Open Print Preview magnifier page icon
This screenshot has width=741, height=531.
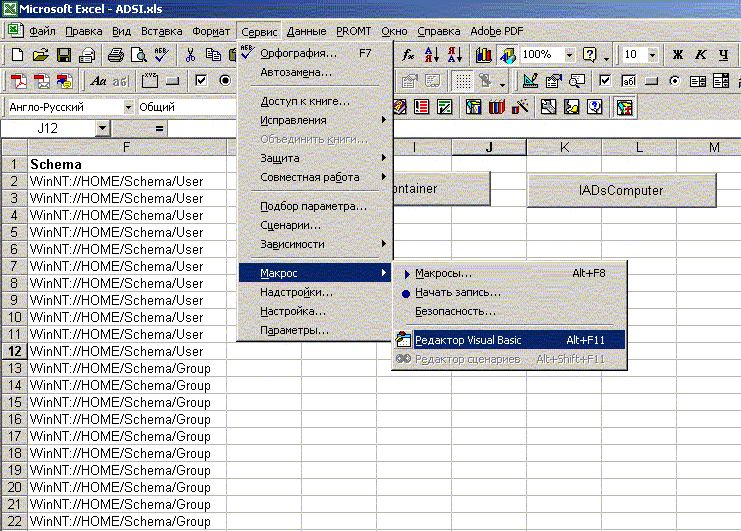pos(138,55)
